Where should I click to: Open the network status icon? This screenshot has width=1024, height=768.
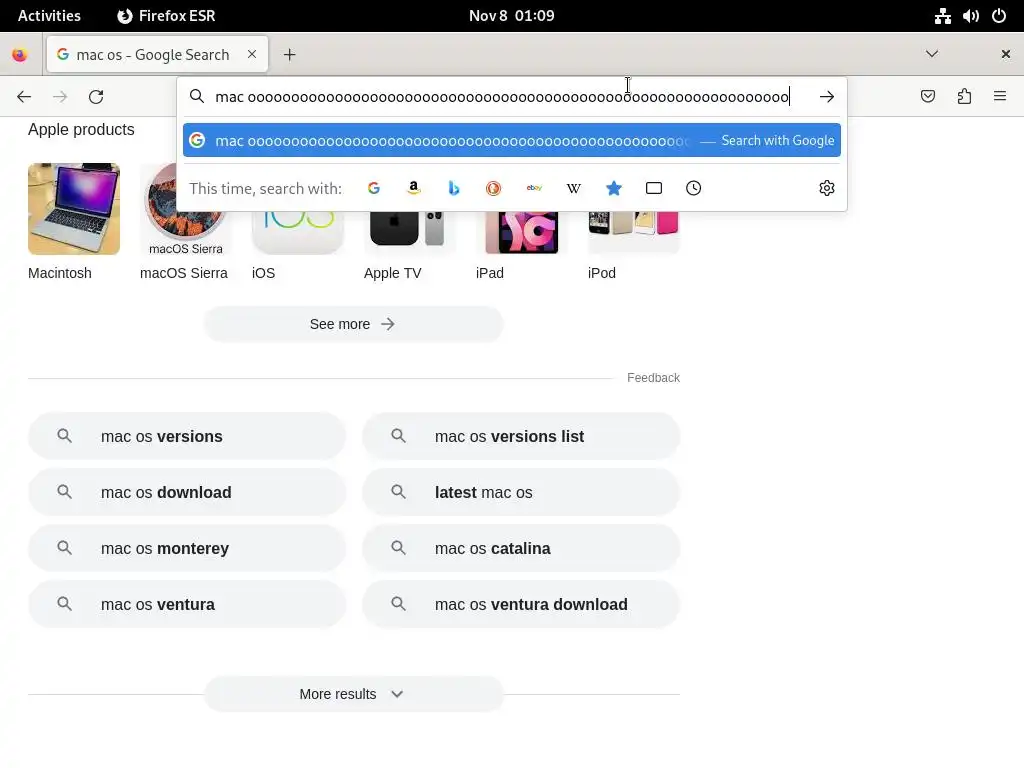pos(942,16)
